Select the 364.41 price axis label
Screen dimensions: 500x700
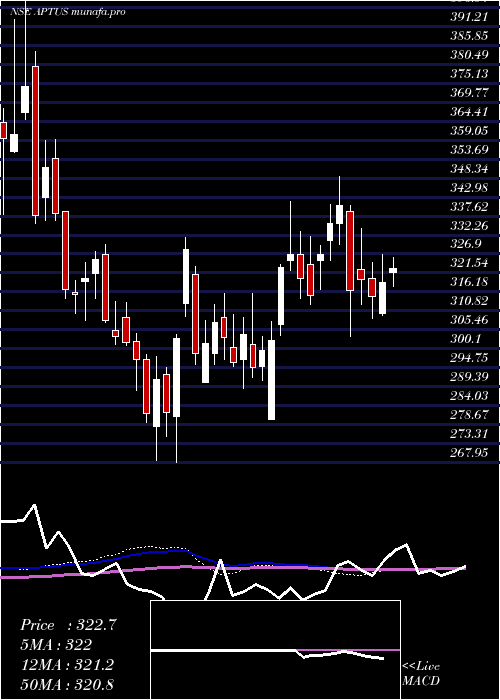(469, 111)
